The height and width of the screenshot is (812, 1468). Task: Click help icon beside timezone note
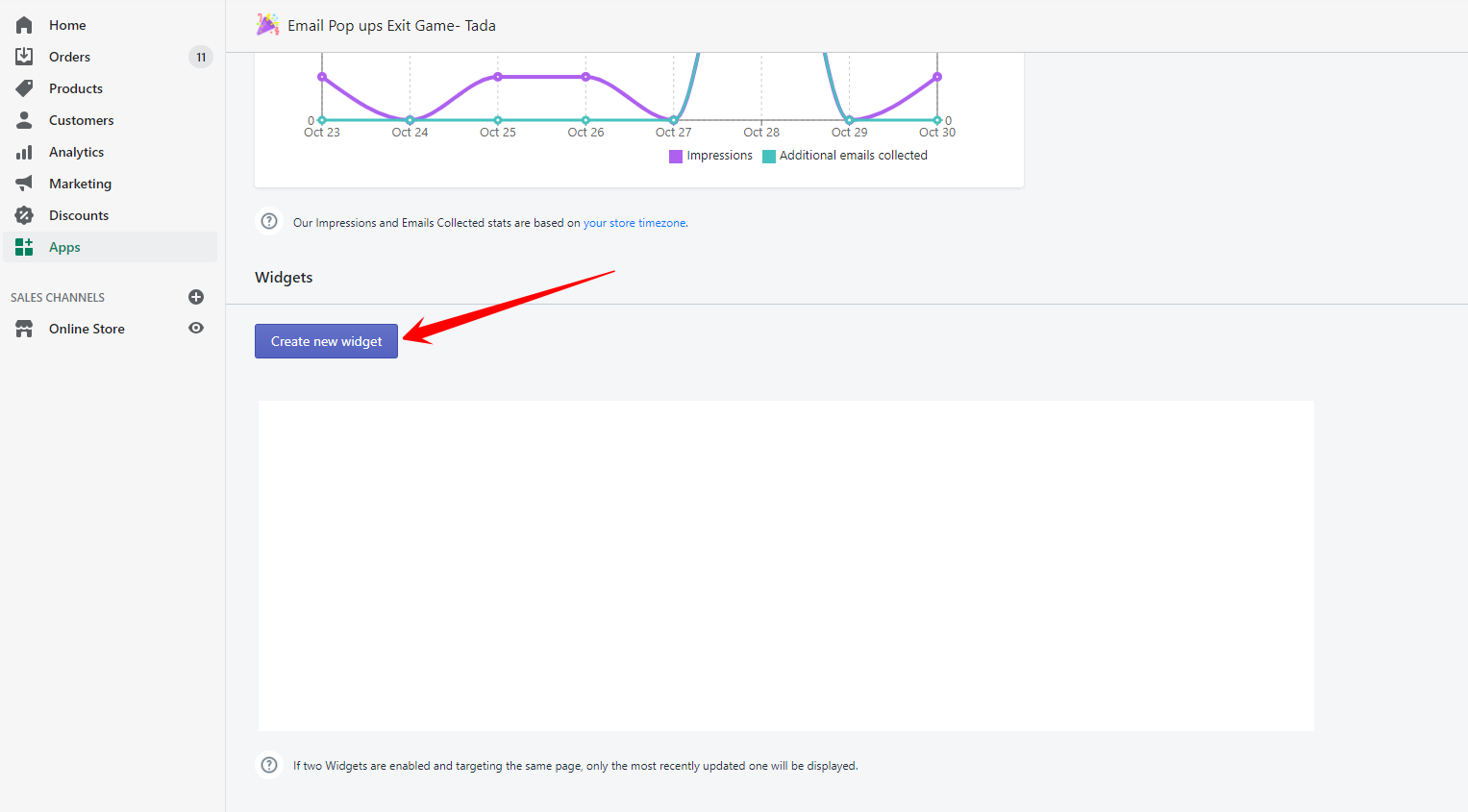click(269, 222)
